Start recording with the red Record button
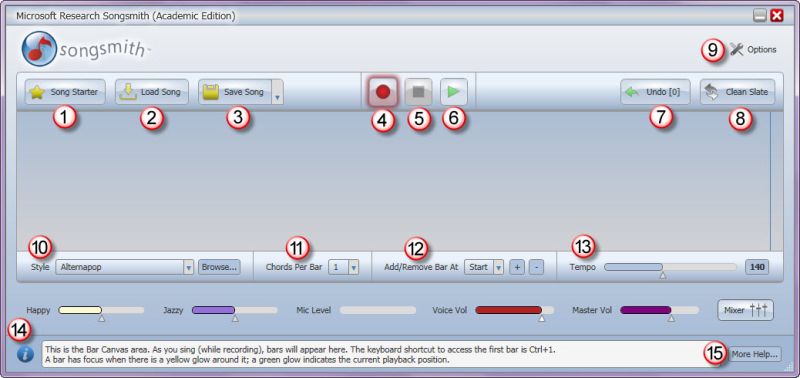Viewport: 800px width, 378px height. click(383, 92)
